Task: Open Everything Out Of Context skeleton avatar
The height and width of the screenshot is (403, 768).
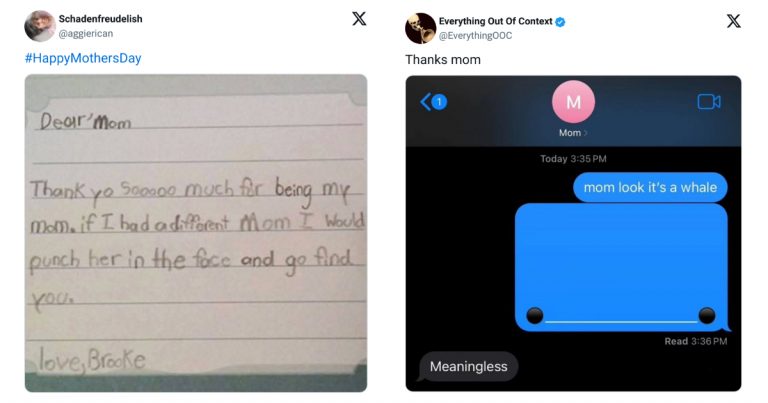Action: pos(420,28)
